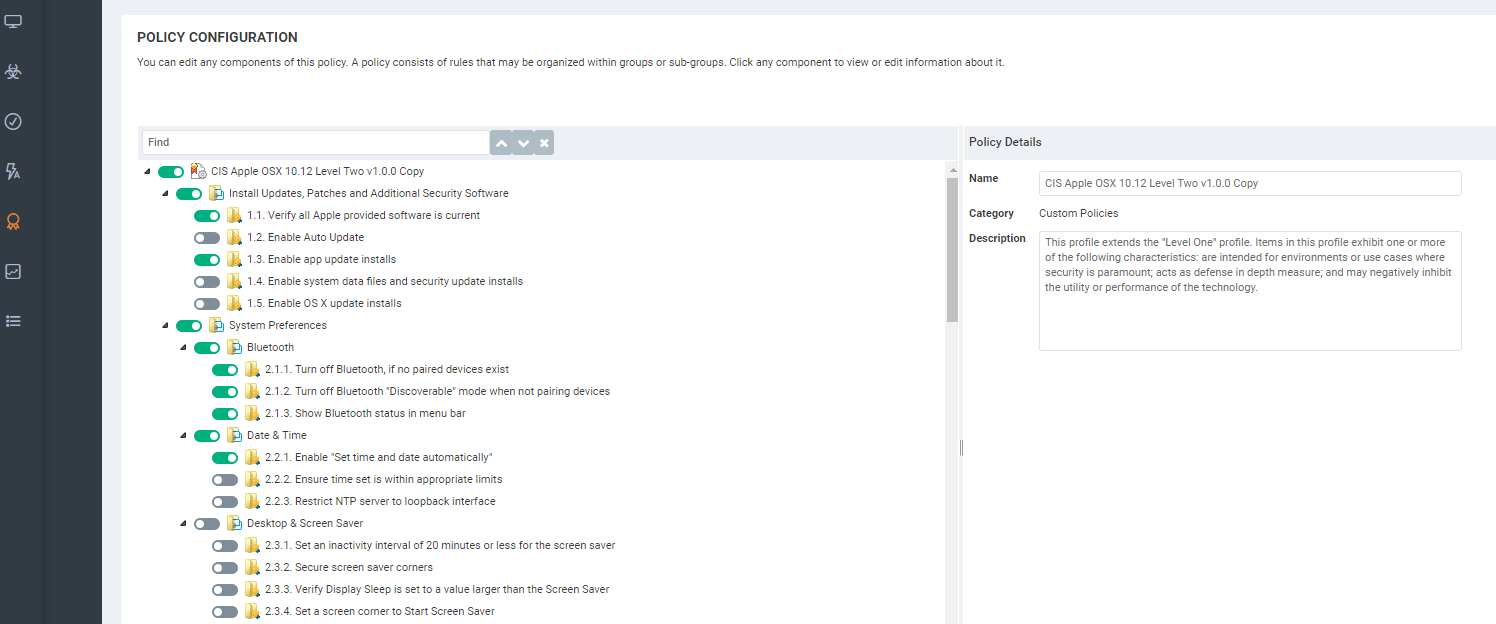Click the rule icon for 2.2.2 Ensure time set

[252, 479]
